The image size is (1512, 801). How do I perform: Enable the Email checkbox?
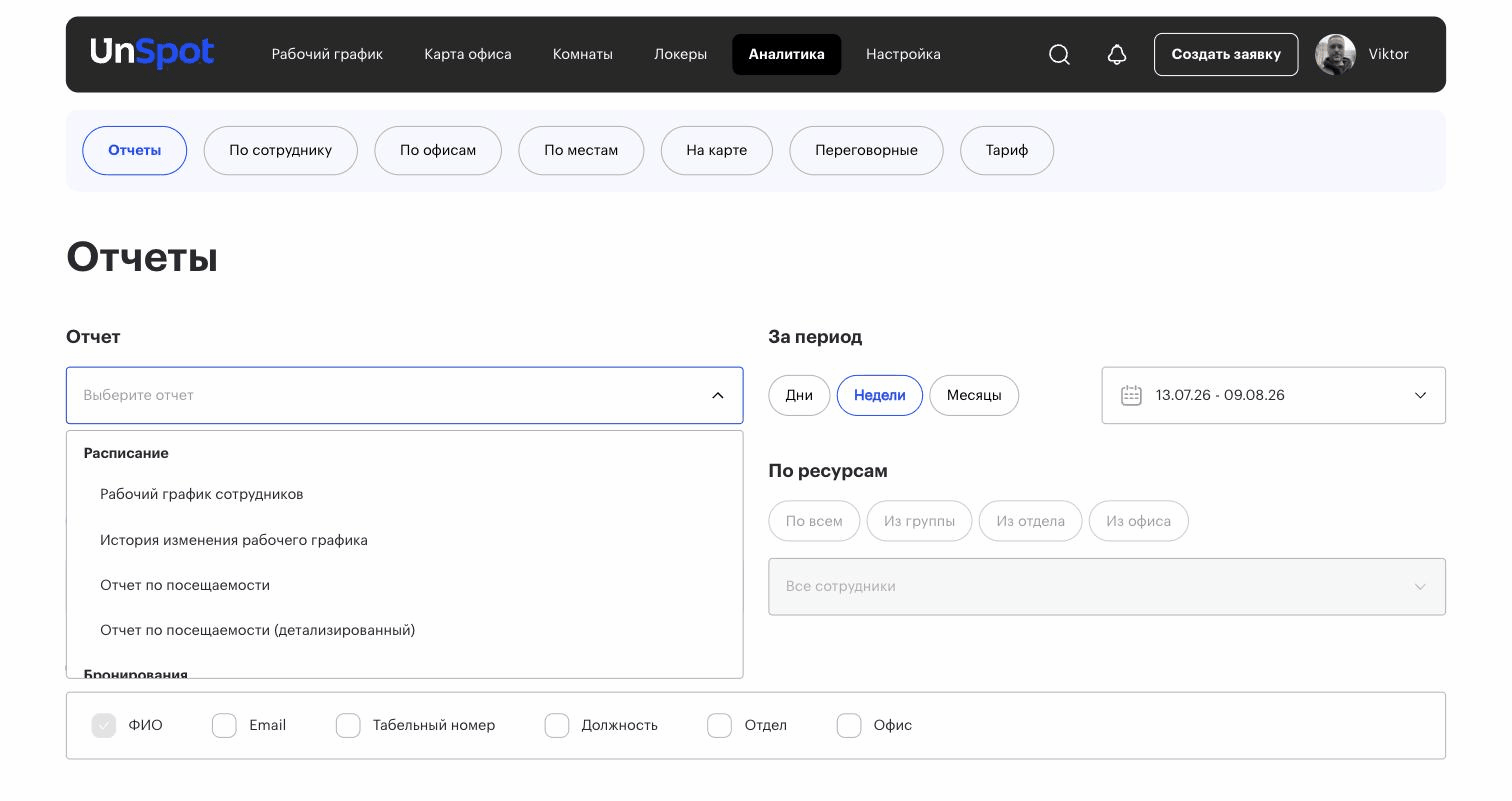click(x=224, y=725)
